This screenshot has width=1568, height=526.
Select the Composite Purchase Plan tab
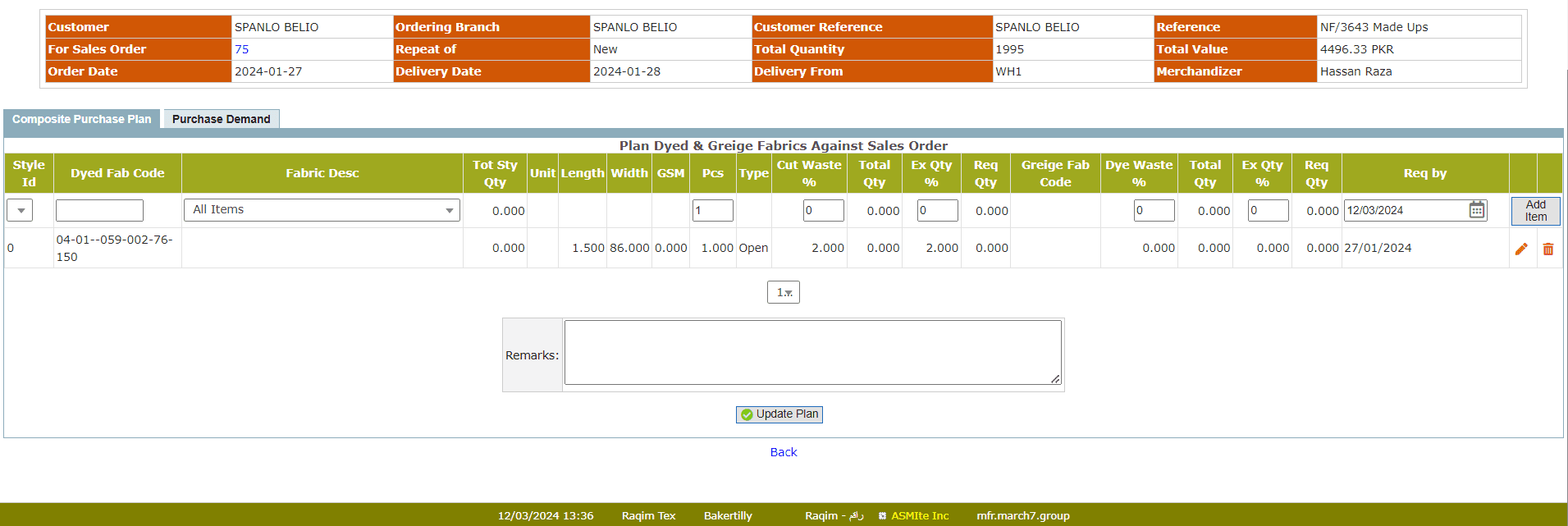pos(82,119)
